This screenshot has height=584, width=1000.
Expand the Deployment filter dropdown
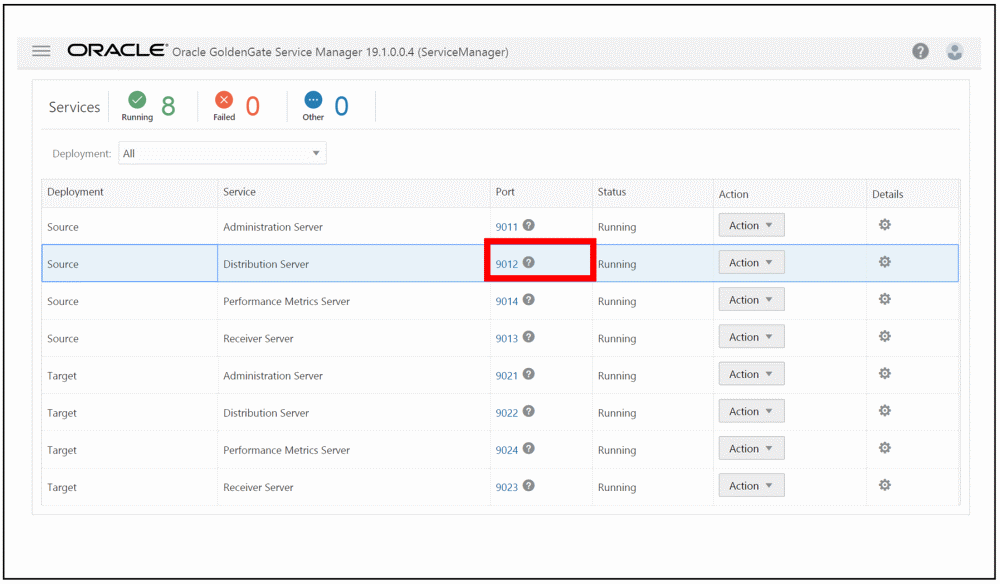coord(222,154)
